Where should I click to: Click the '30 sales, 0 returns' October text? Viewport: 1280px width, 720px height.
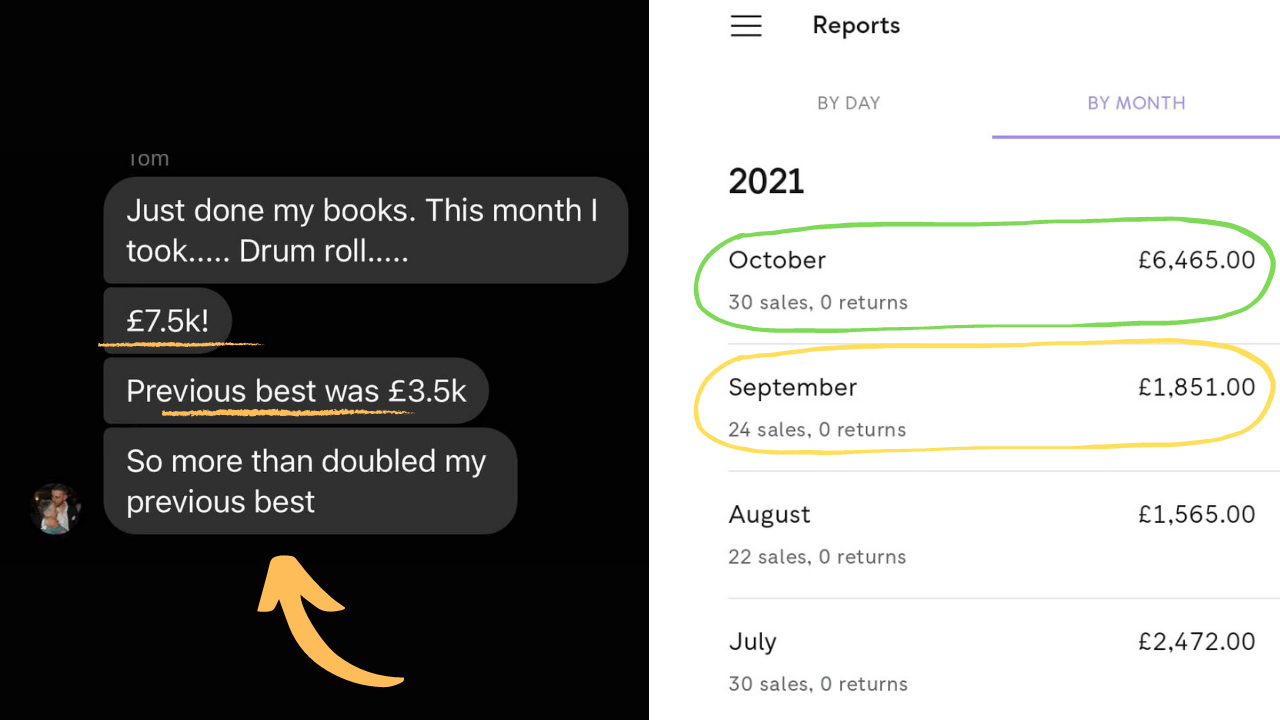[x=818, y=302]
